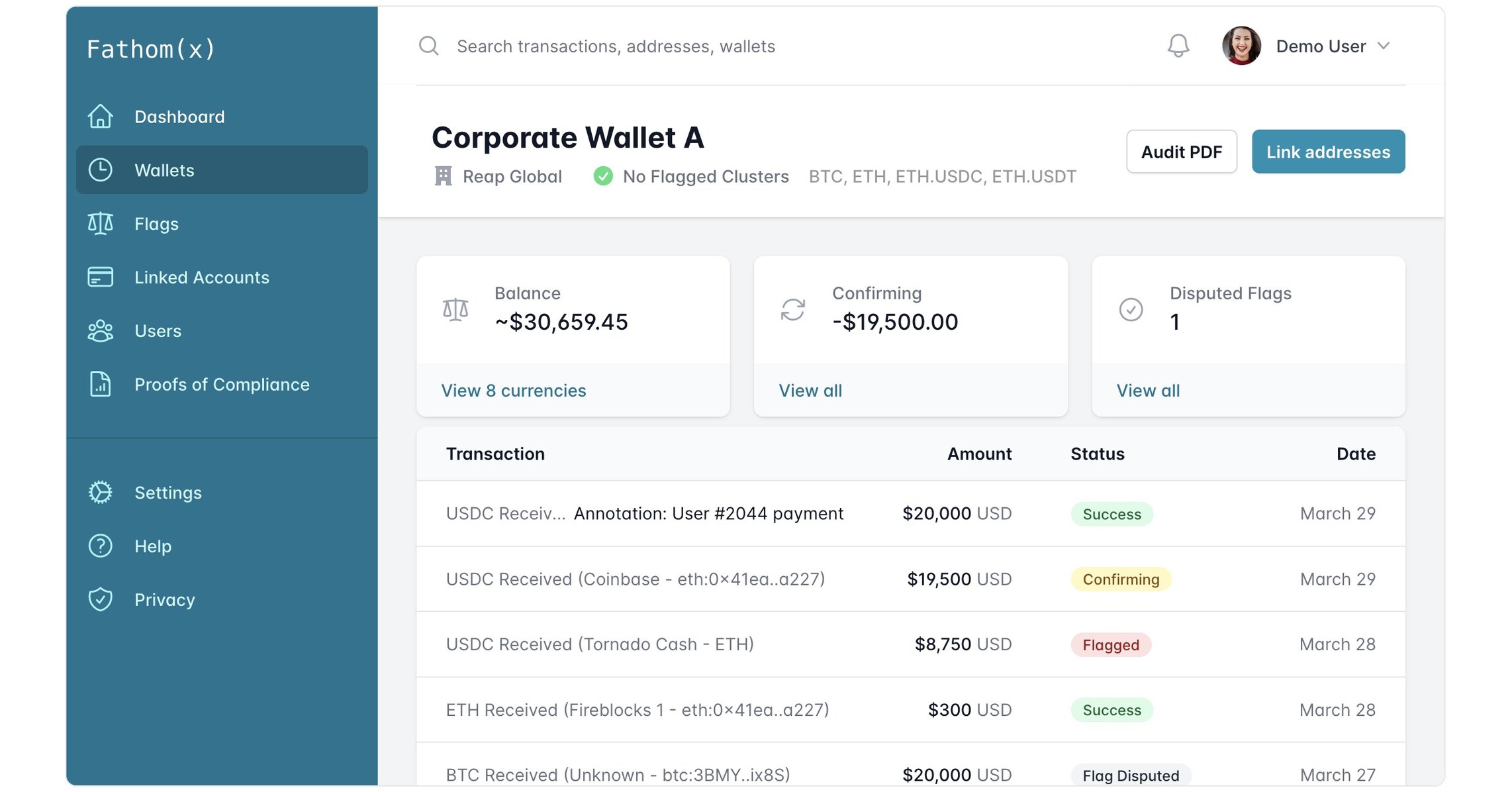
Task: Expand all confirming transactions with View all
Action: pos(810,390)
